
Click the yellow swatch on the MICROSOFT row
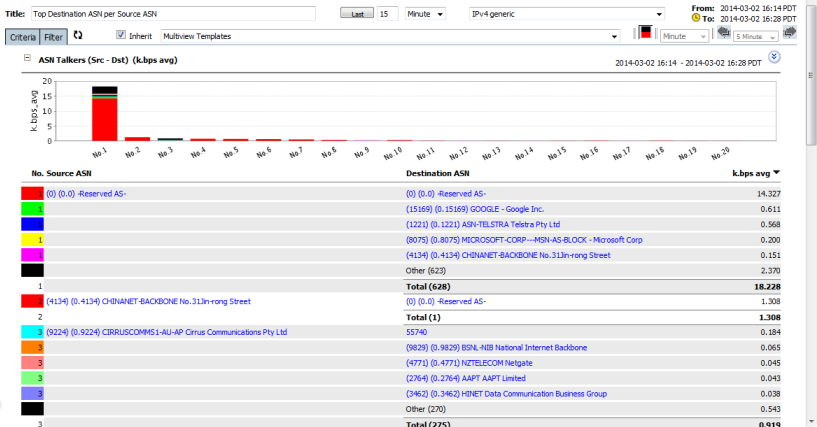pos(32,240)
